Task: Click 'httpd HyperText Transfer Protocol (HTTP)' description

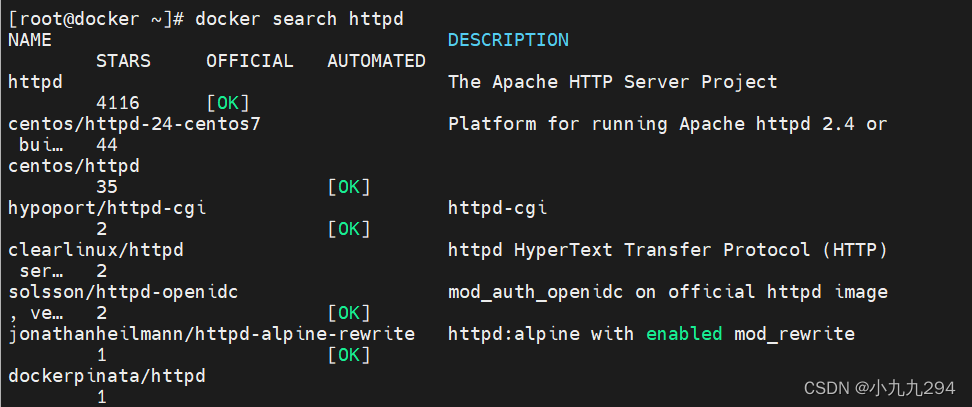Action: (x=668, y=250)
